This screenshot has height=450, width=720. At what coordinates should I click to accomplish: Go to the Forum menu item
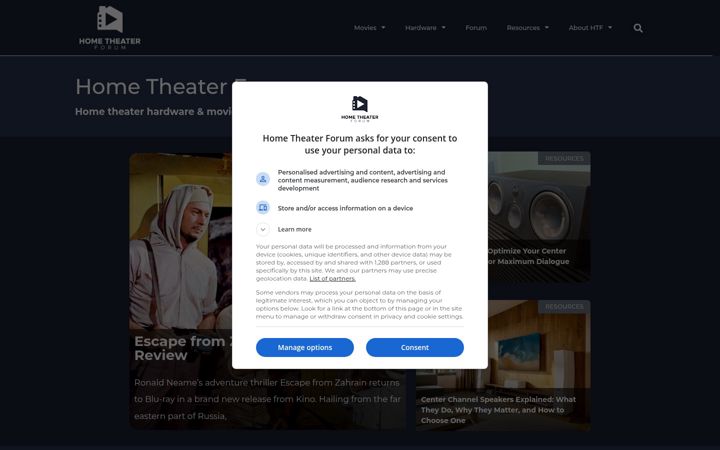476,28
